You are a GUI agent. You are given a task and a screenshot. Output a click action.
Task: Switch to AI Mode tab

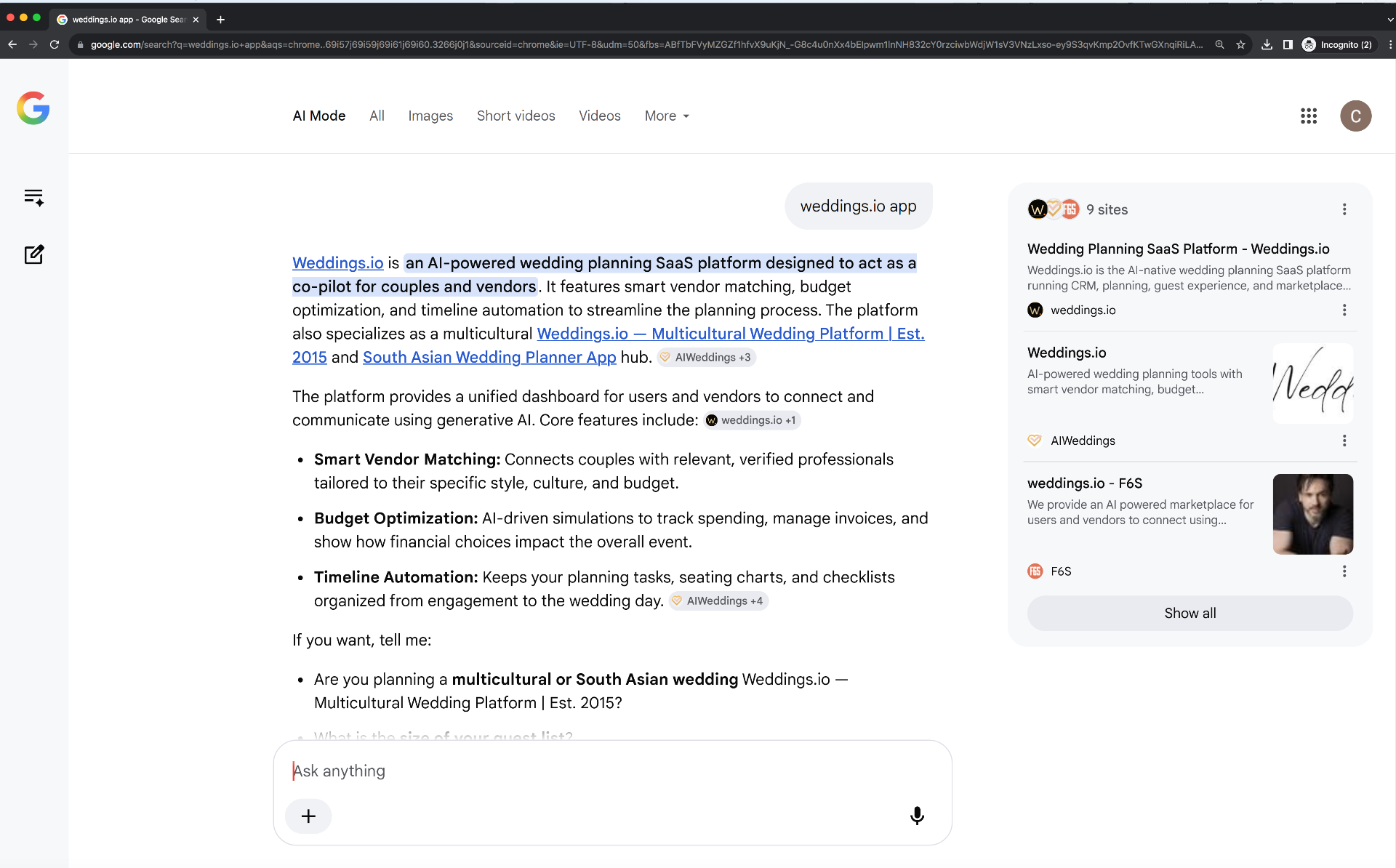(x=318, y=116)
